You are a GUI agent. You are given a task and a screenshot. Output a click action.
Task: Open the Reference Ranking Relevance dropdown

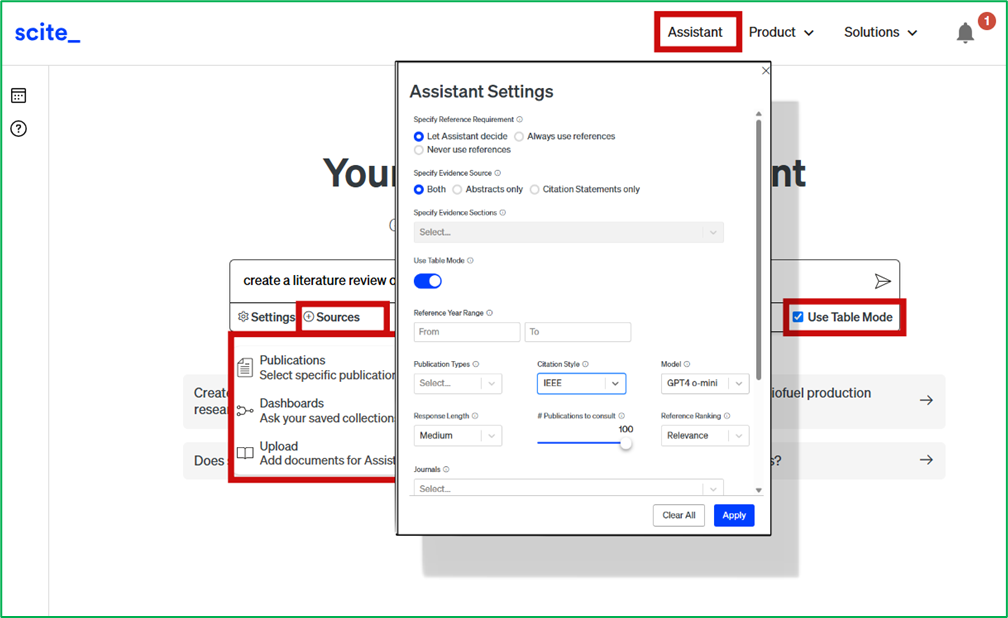click(704, 436)
